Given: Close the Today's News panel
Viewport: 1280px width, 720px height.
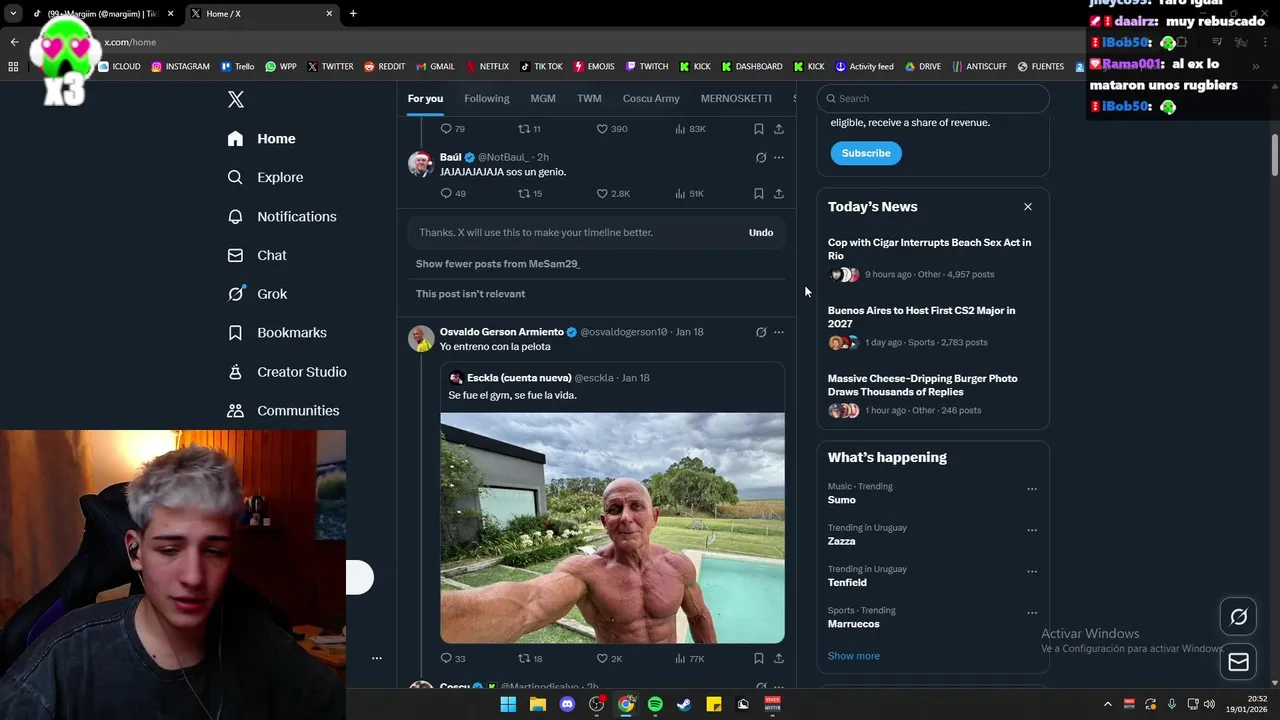Looking at the screenshot, I should click(1028, 207).
